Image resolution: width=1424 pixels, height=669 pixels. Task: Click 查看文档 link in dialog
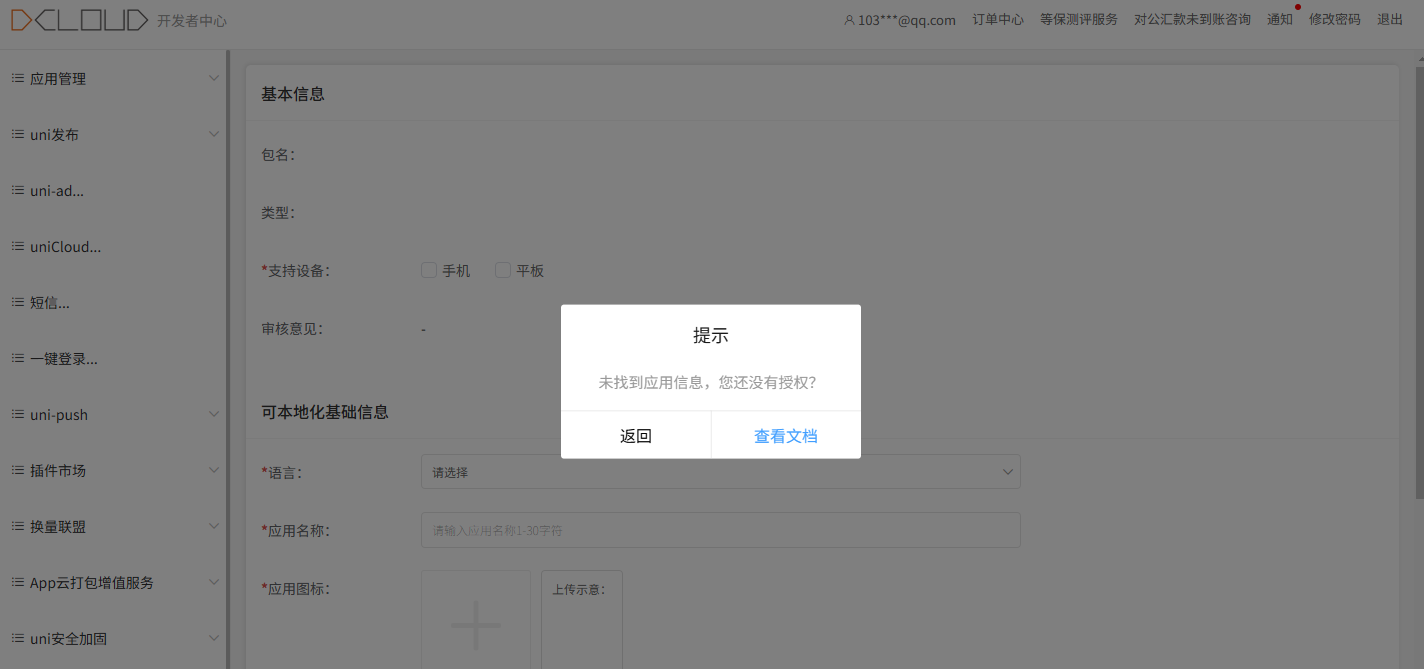pos(785,436)
